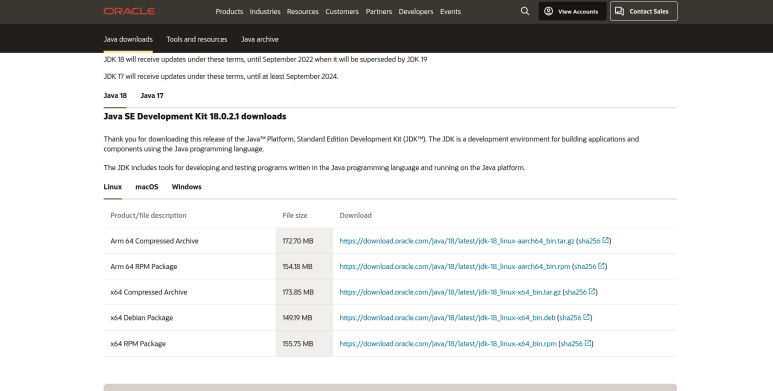Download jdk-18_linux-x64_bin.tar.gz link
The image size is (773, 391).
click(450, 292)
